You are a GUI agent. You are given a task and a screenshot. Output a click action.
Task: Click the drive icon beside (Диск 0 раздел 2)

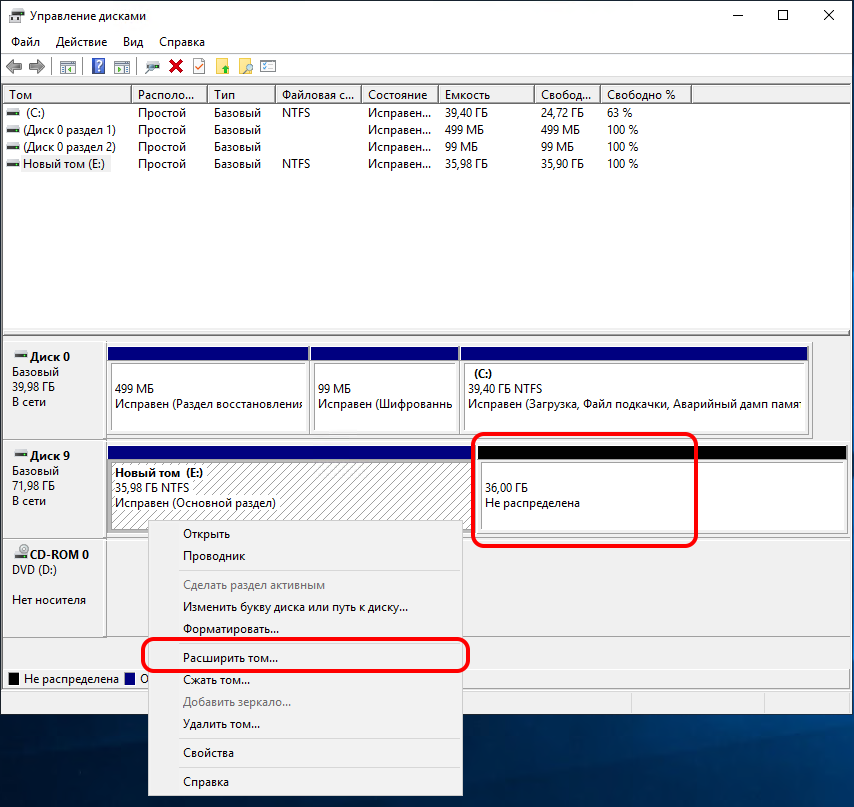point(13,146)
